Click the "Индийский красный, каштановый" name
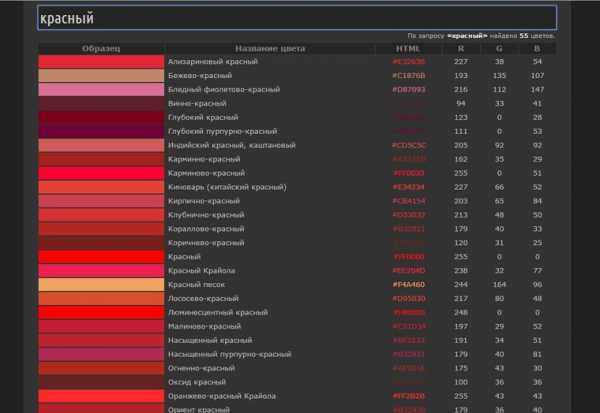Viewport: 600px width, 413px height. tap(232, 146)
